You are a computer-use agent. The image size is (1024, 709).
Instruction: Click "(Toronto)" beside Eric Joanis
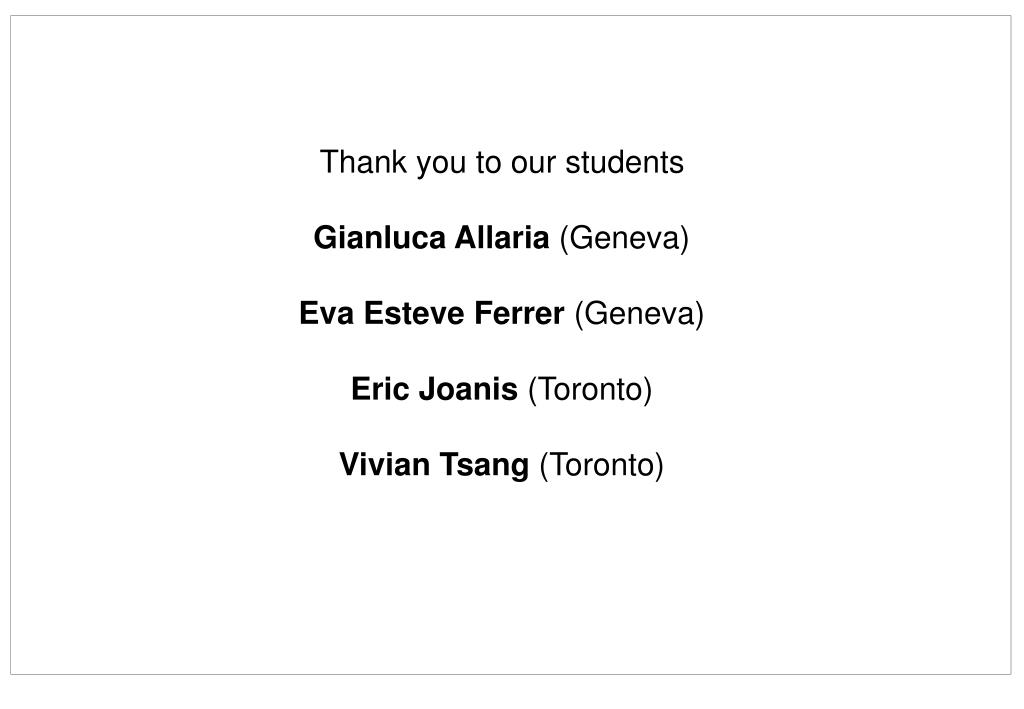(590, 390)
